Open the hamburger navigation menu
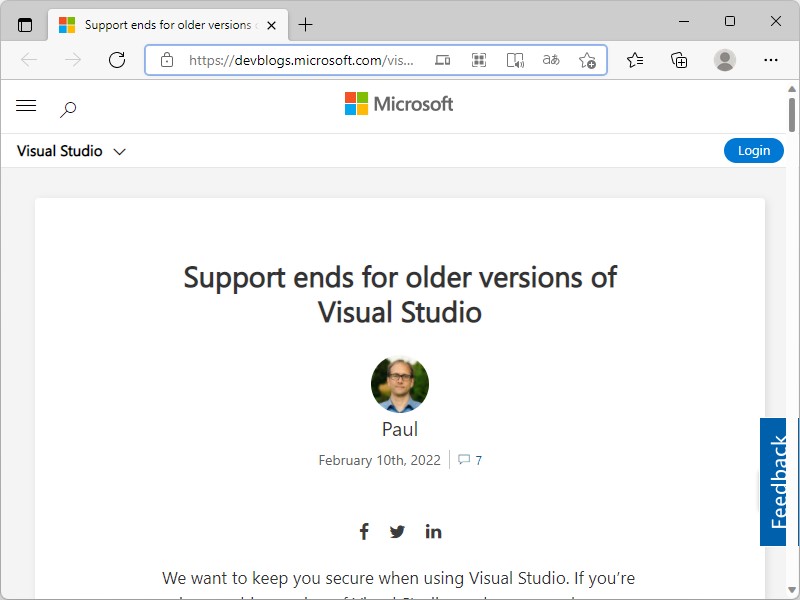 pos(26,105)
